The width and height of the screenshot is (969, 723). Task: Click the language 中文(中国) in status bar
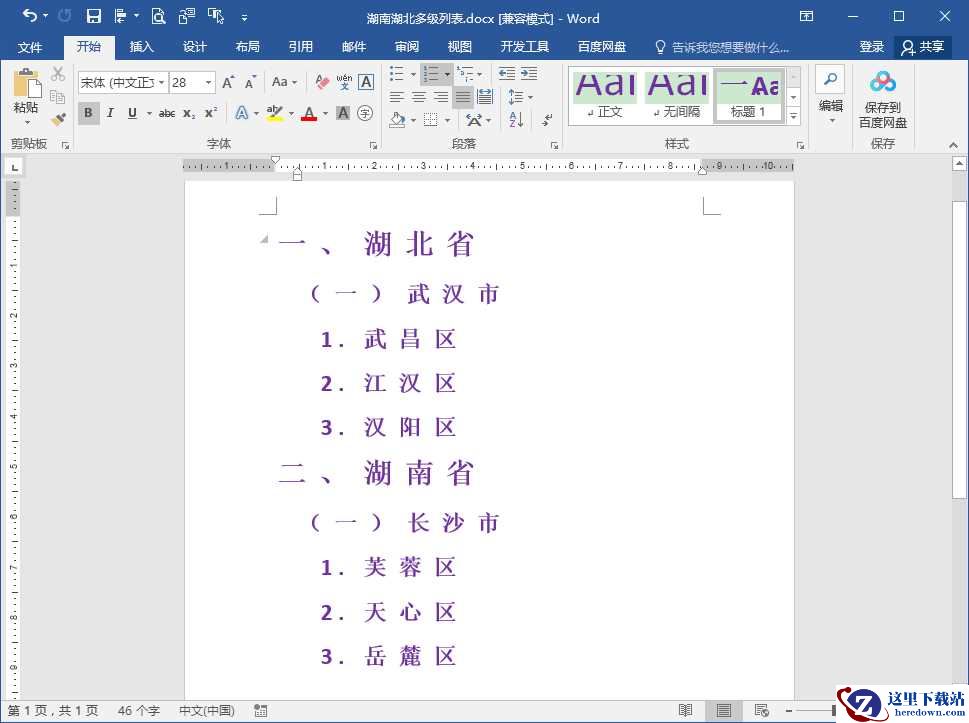tap(206, 711)
